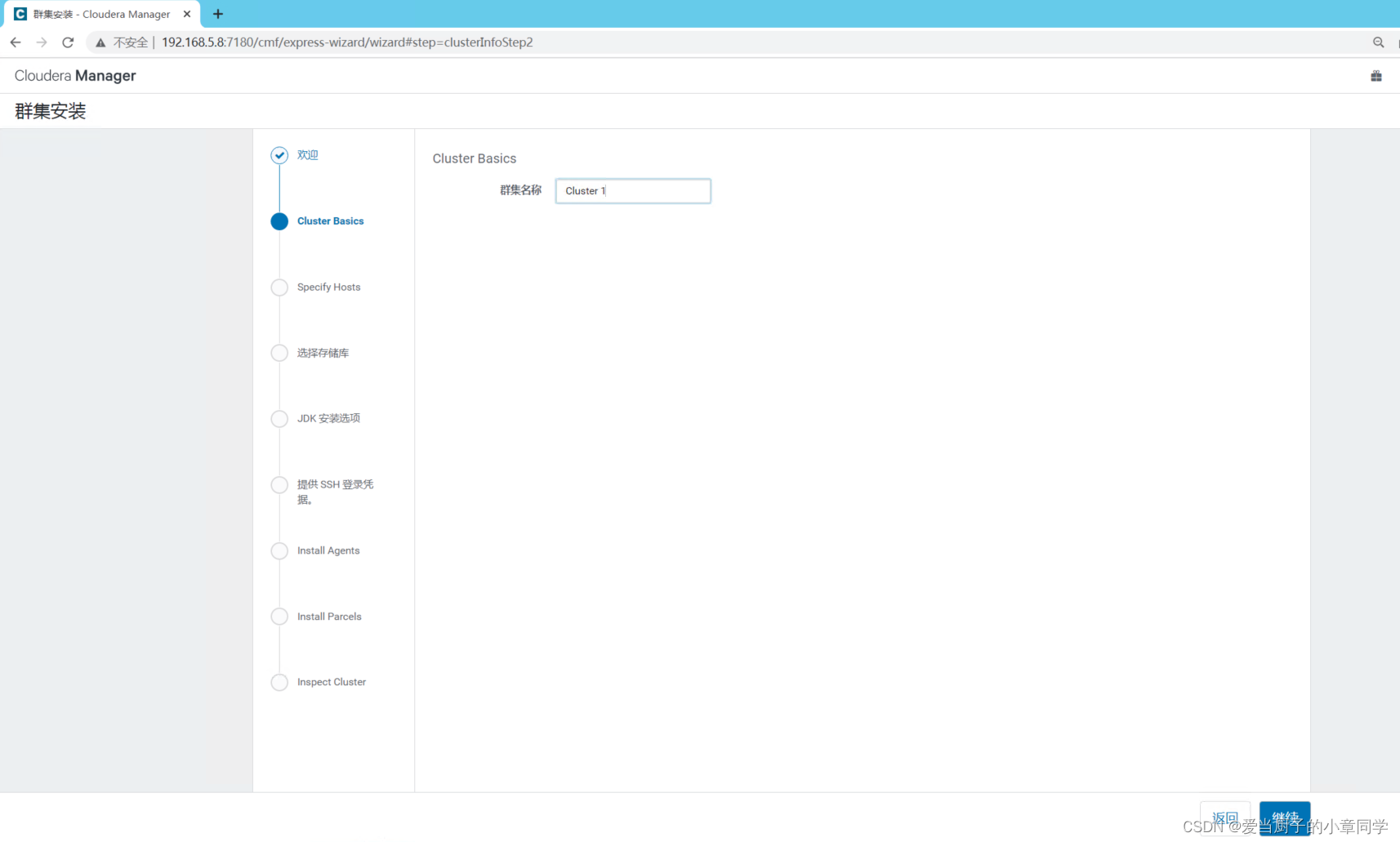The image size is (1400, 842).
Task: Click the 提供 SSH 登录凭据 step circle
Action: (x=279, y=485)
